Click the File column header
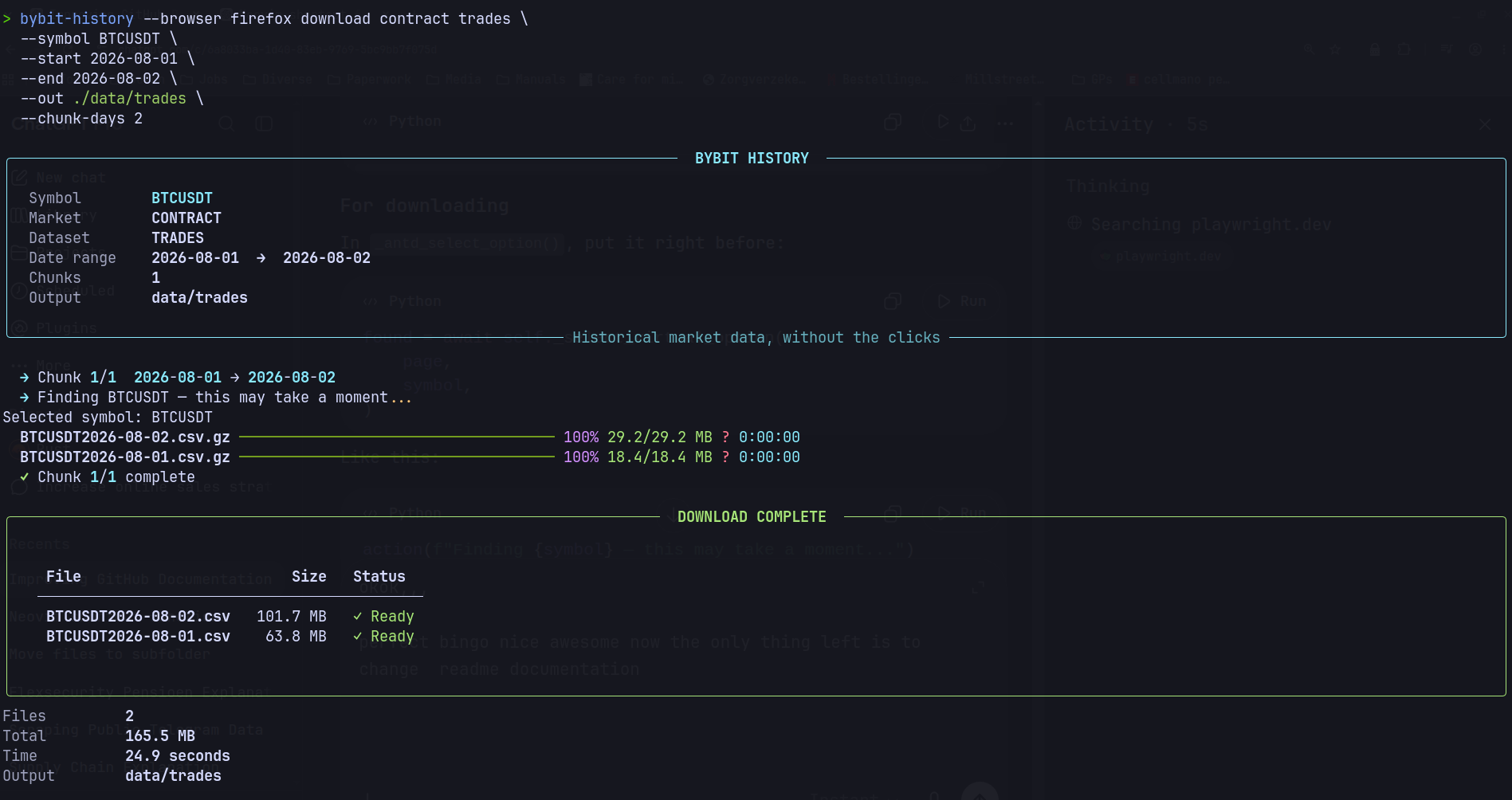 click(64, 576)
